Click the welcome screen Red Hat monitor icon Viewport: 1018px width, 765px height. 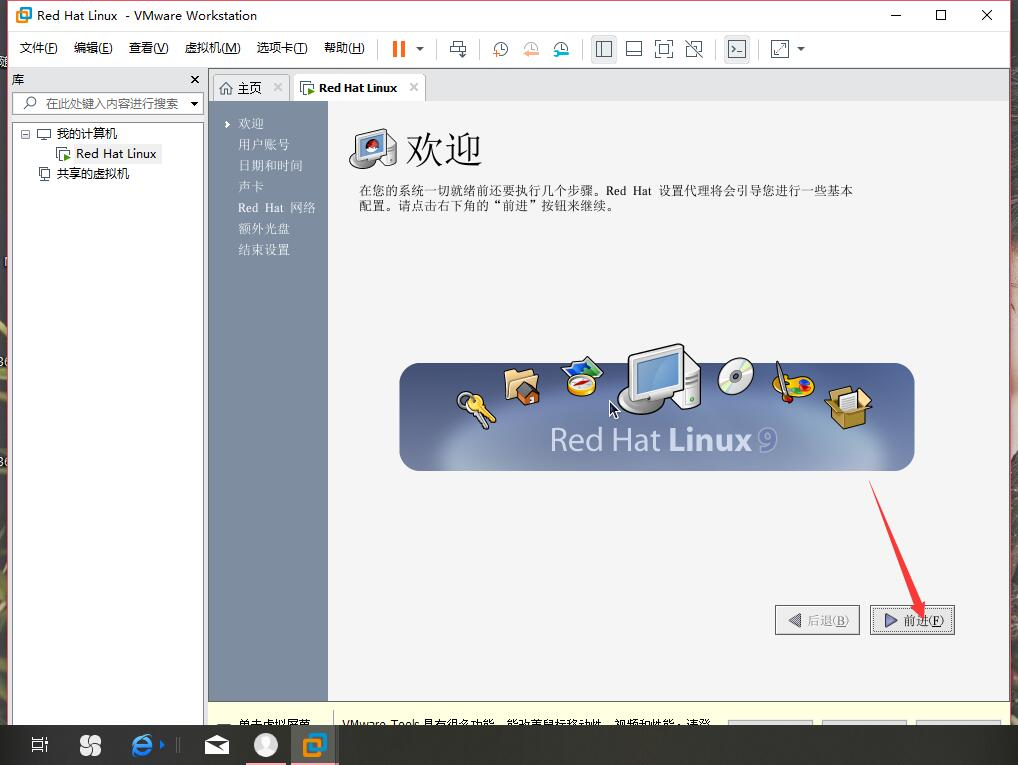click(373, 149)
